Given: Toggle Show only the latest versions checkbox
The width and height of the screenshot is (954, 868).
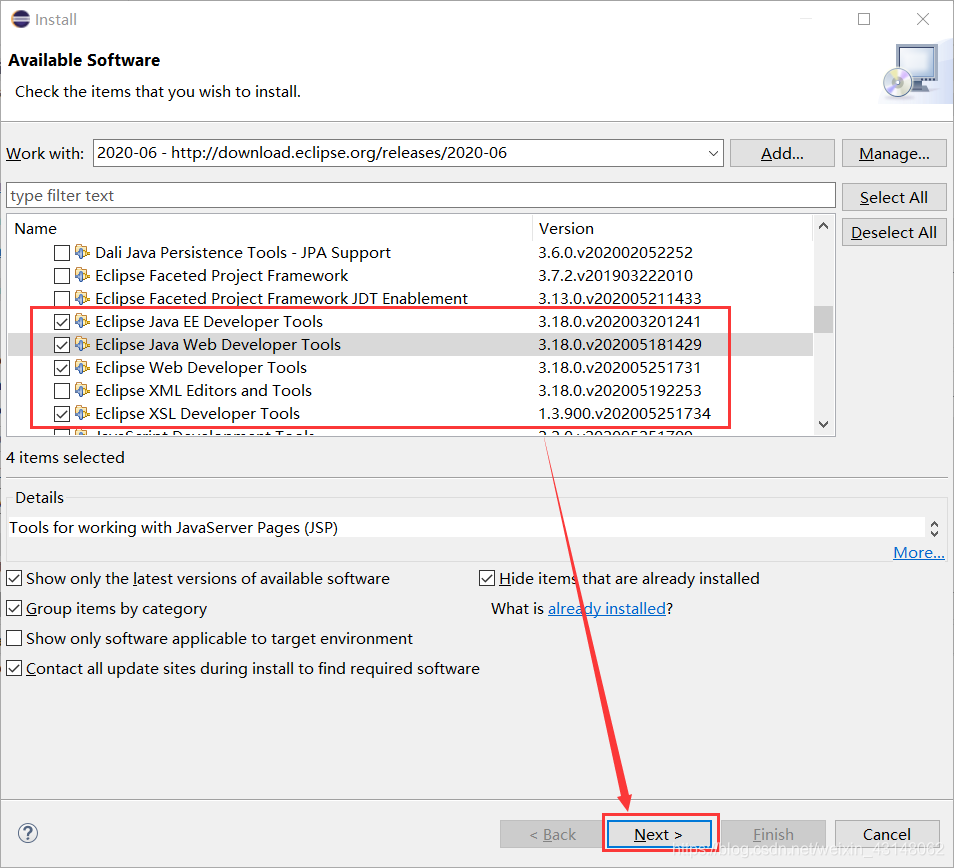Looking at the screenshot, I should click(14, 578).
